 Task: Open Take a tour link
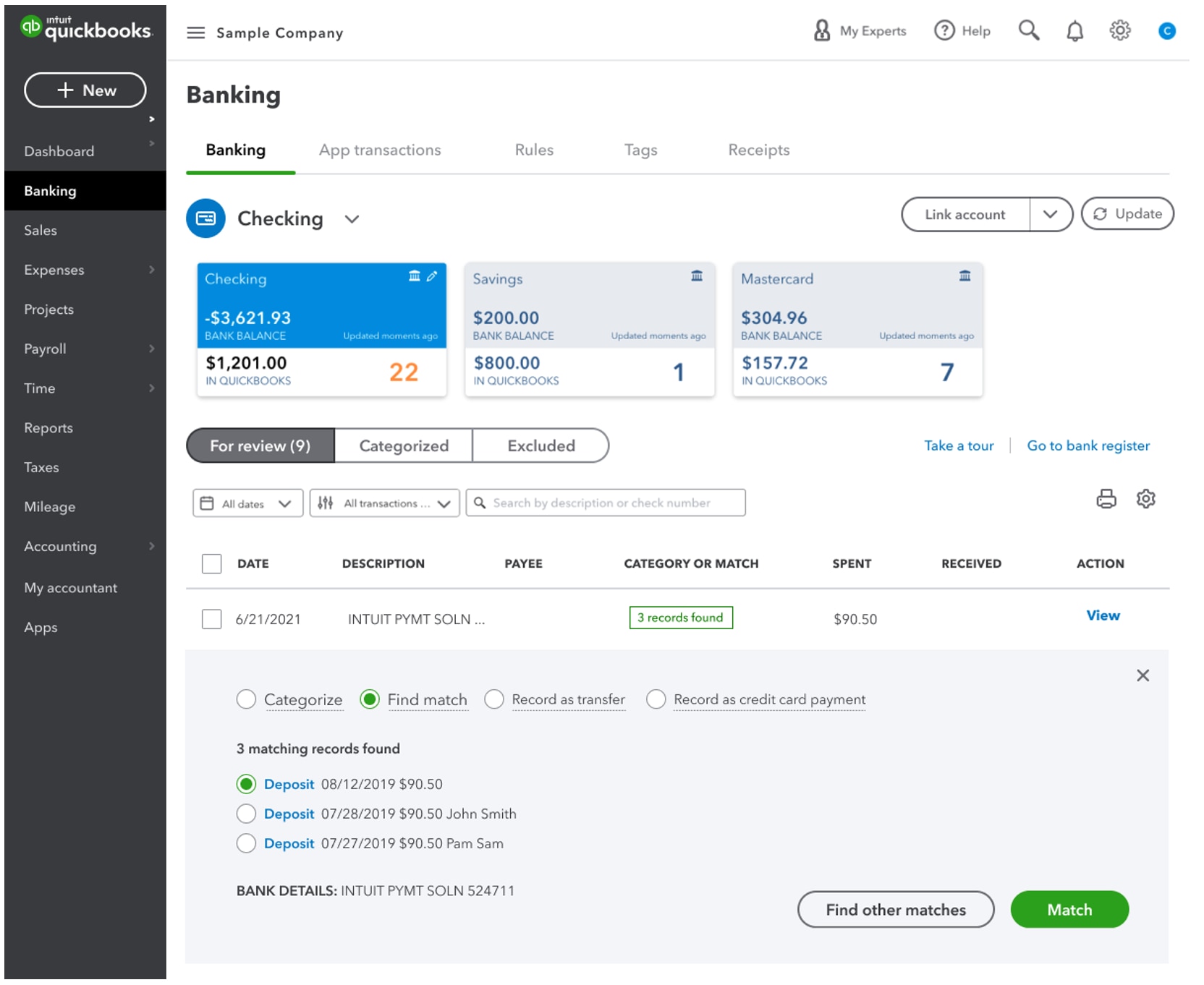[959, 445]
